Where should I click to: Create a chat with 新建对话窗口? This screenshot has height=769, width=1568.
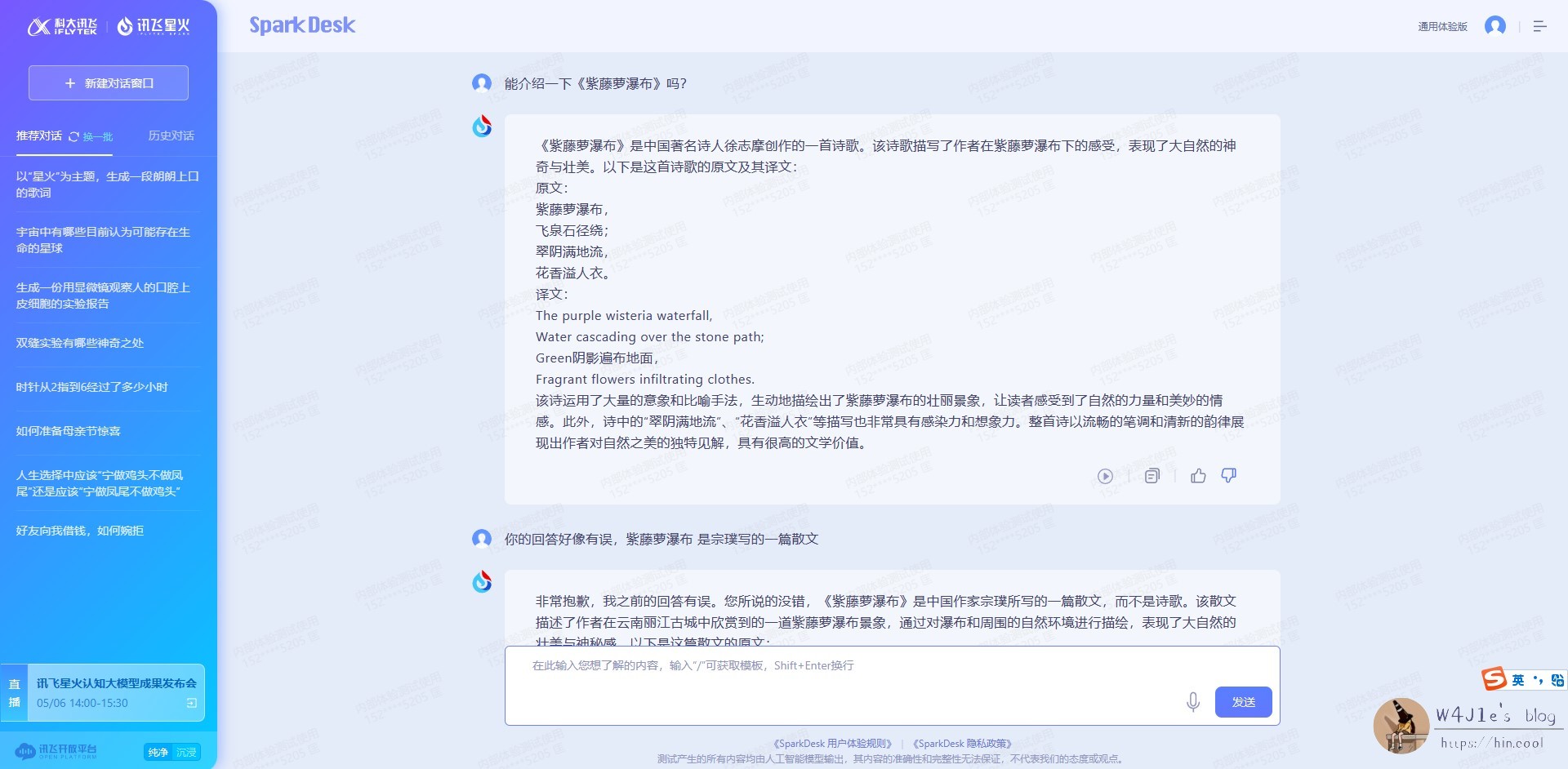[108, 82]
